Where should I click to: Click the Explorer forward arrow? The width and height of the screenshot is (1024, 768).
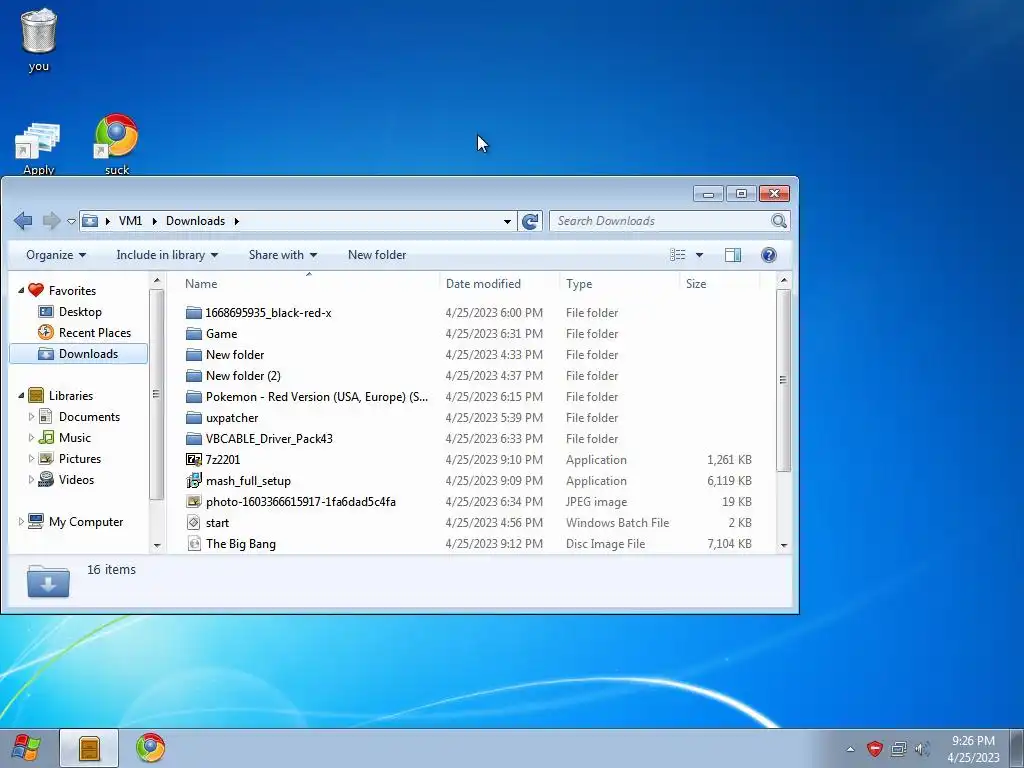click(x=50, y=221)
